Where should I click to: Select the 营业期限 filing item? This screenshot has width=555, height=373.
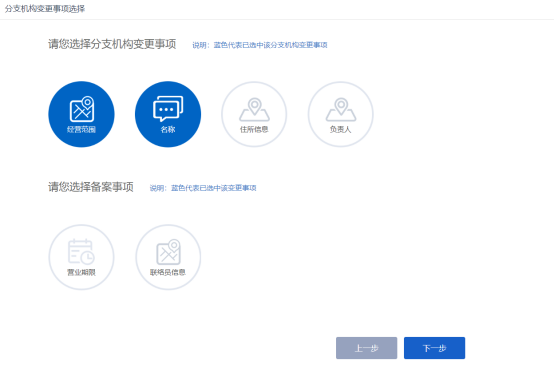pyautogui.click(x=81, y=257)
